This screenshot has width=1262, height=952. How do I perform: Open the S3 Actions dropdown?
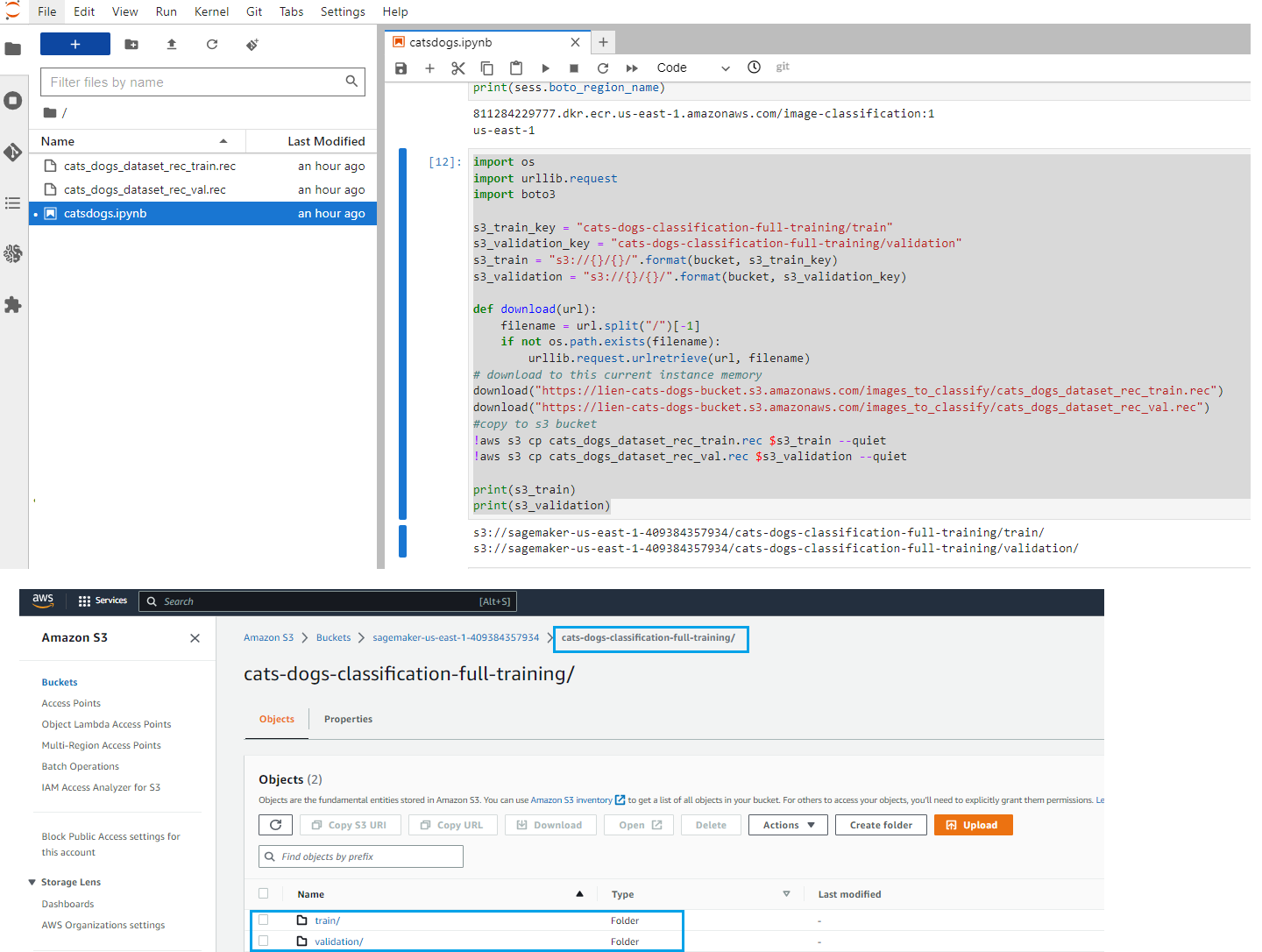click(788, 825)
